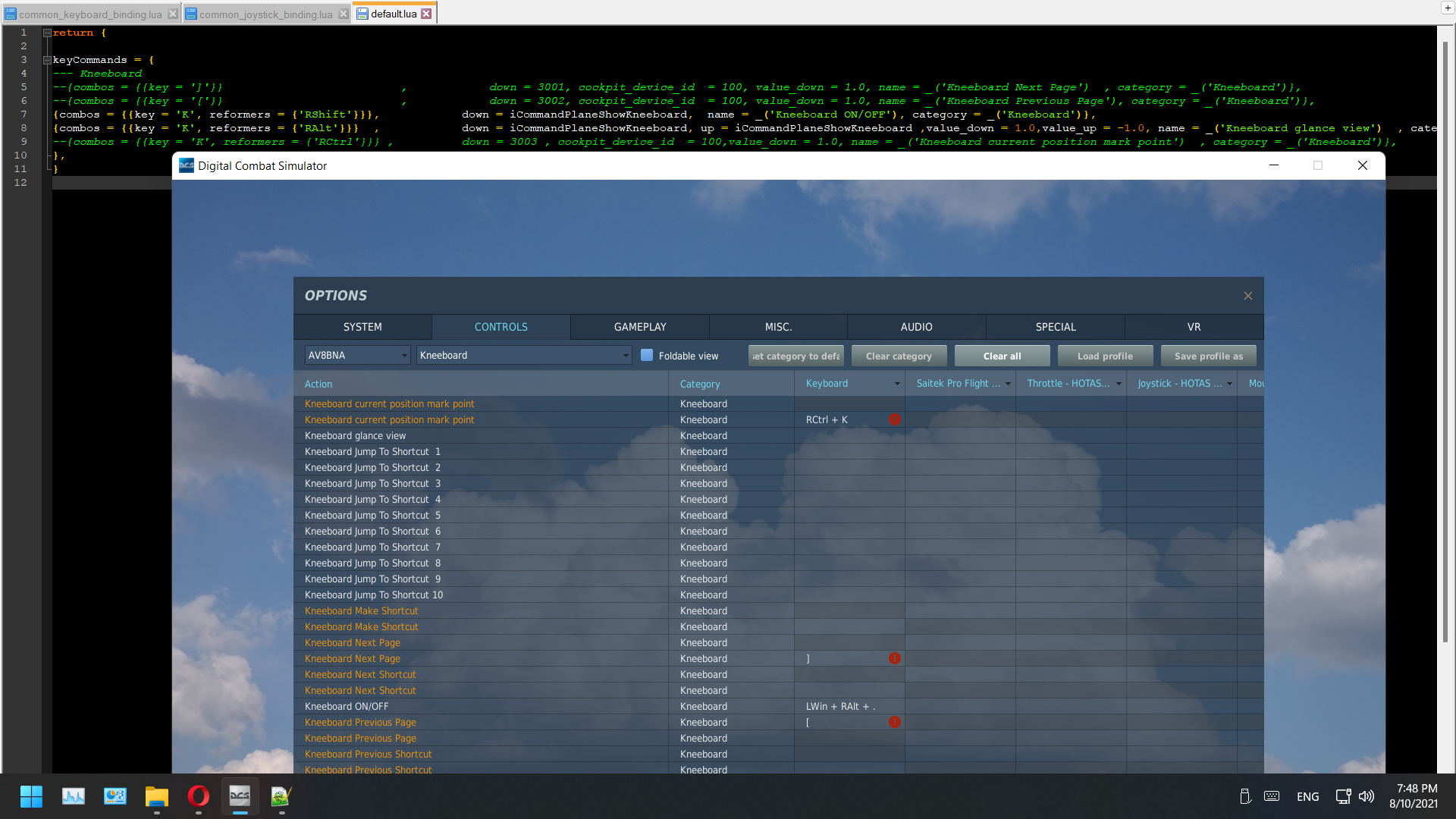This screenshot has width=1456, height=819.
Task: Switch to the CONTROLS tab
Action: tap(501, 327)
